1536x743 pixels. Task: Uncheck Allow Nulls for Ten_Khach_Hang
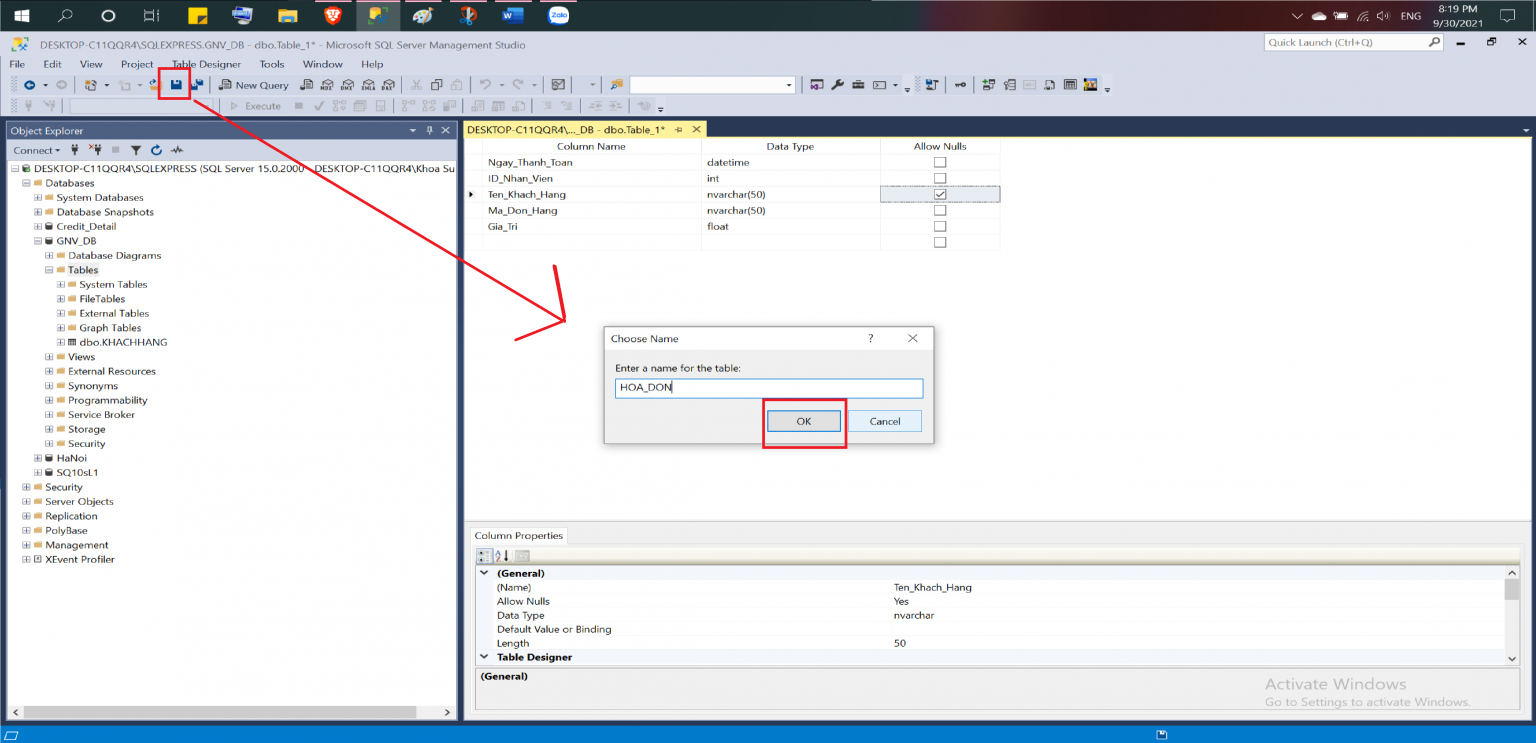(938, 193)
